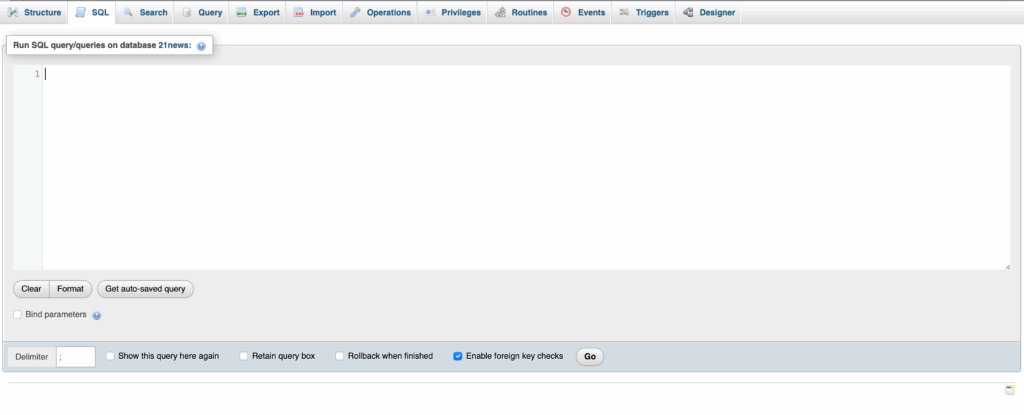1024x415 pixels.
Task: Open the Operations tab
Action: click(x=380, y=12)
